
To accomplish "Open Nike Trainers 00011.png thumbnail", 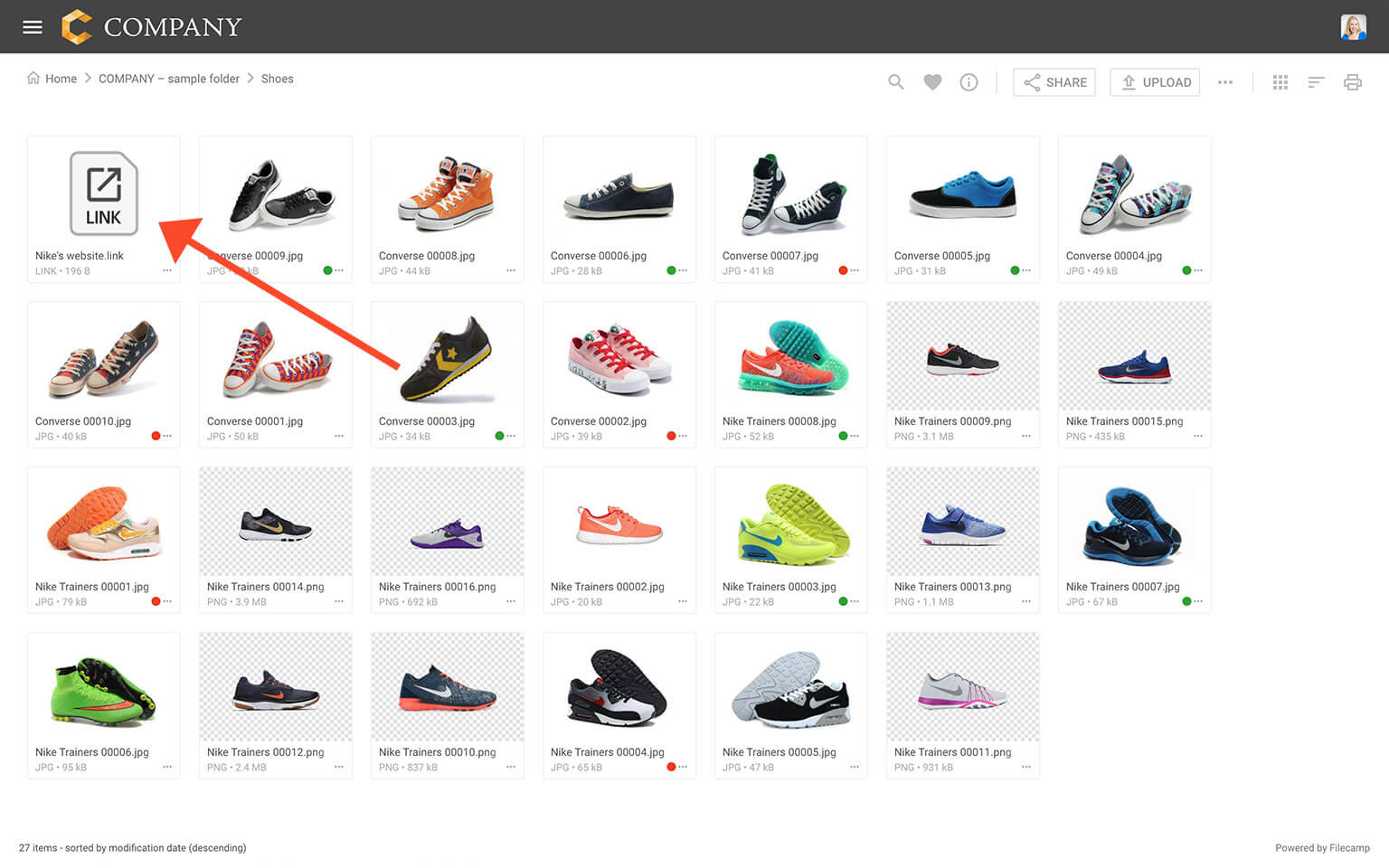I will [x=963, y=688].
